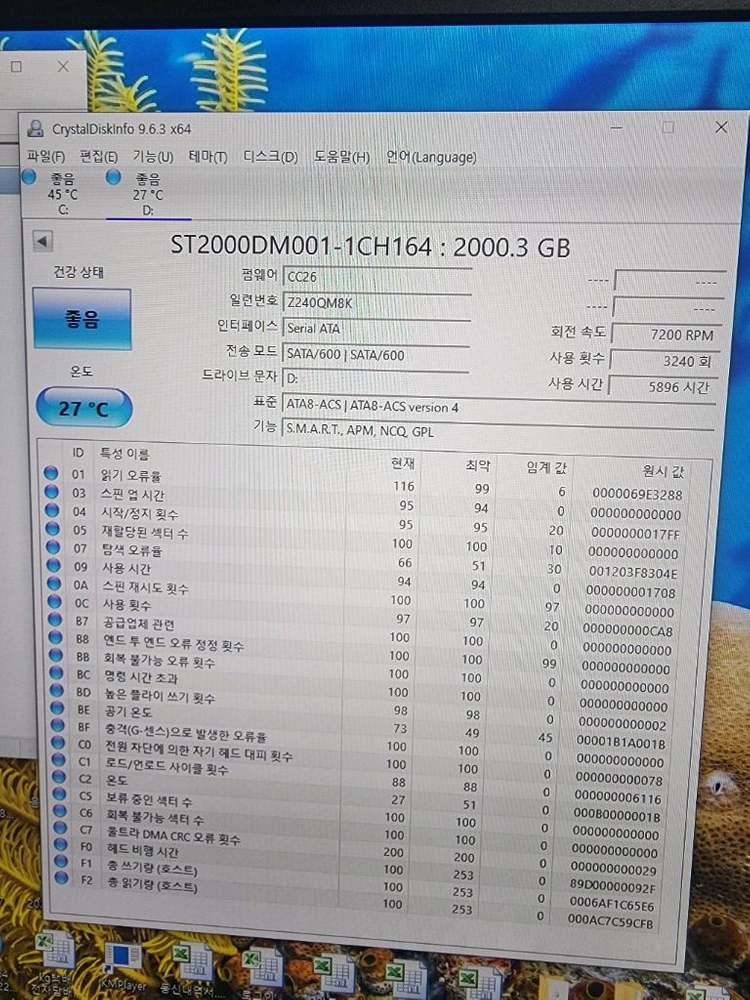Click the status dot for 09 사용 시간
750x1000 pixels.
(54, 565)
